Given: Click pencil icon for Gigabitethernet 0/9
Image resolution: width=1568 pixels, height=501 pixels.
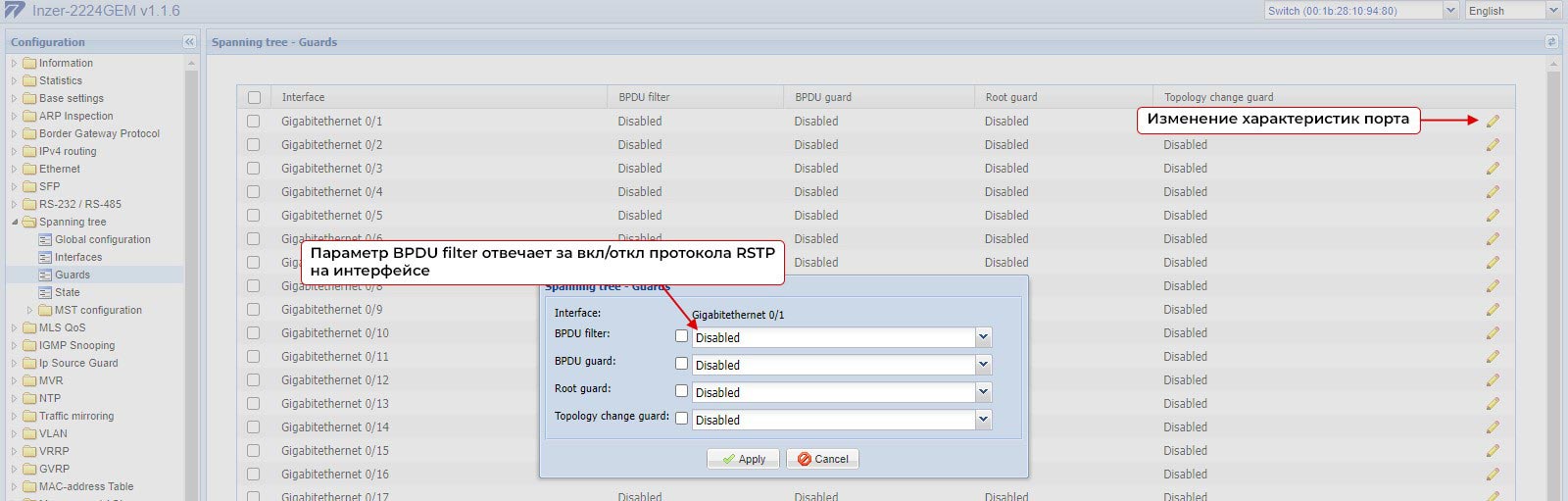Looking at the screenshot, I should pyautogui.click(x=1493, y=310).
